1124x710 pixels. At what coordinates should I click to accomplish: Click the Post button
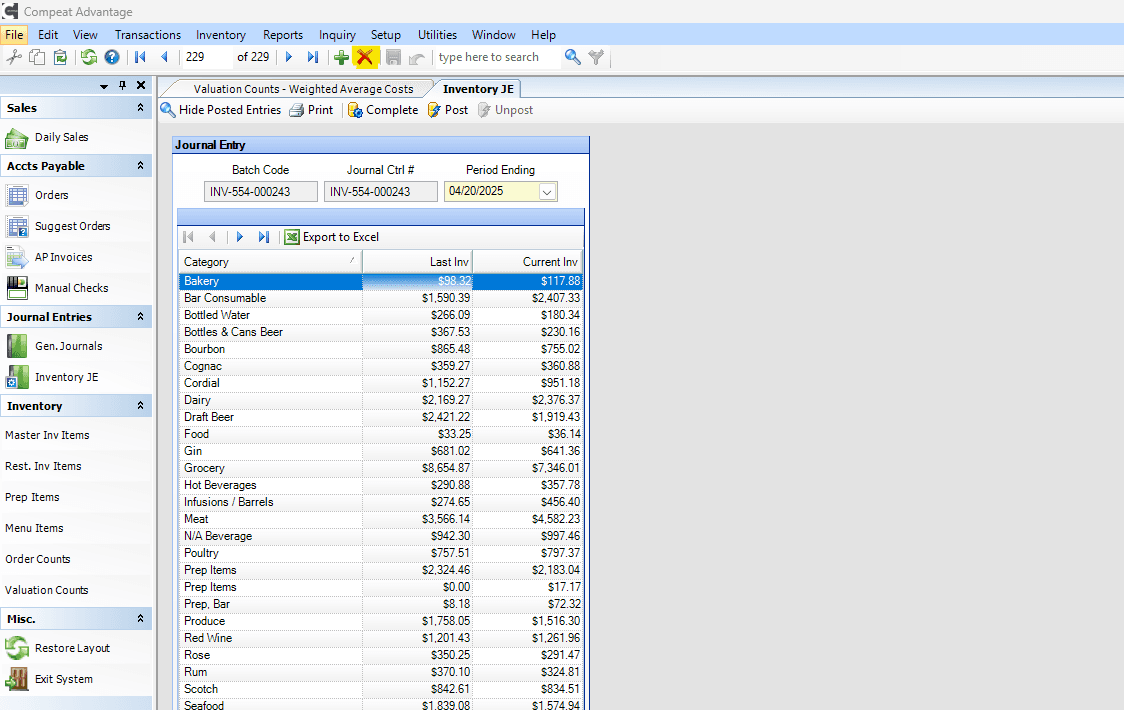click(x=448, y=110)
